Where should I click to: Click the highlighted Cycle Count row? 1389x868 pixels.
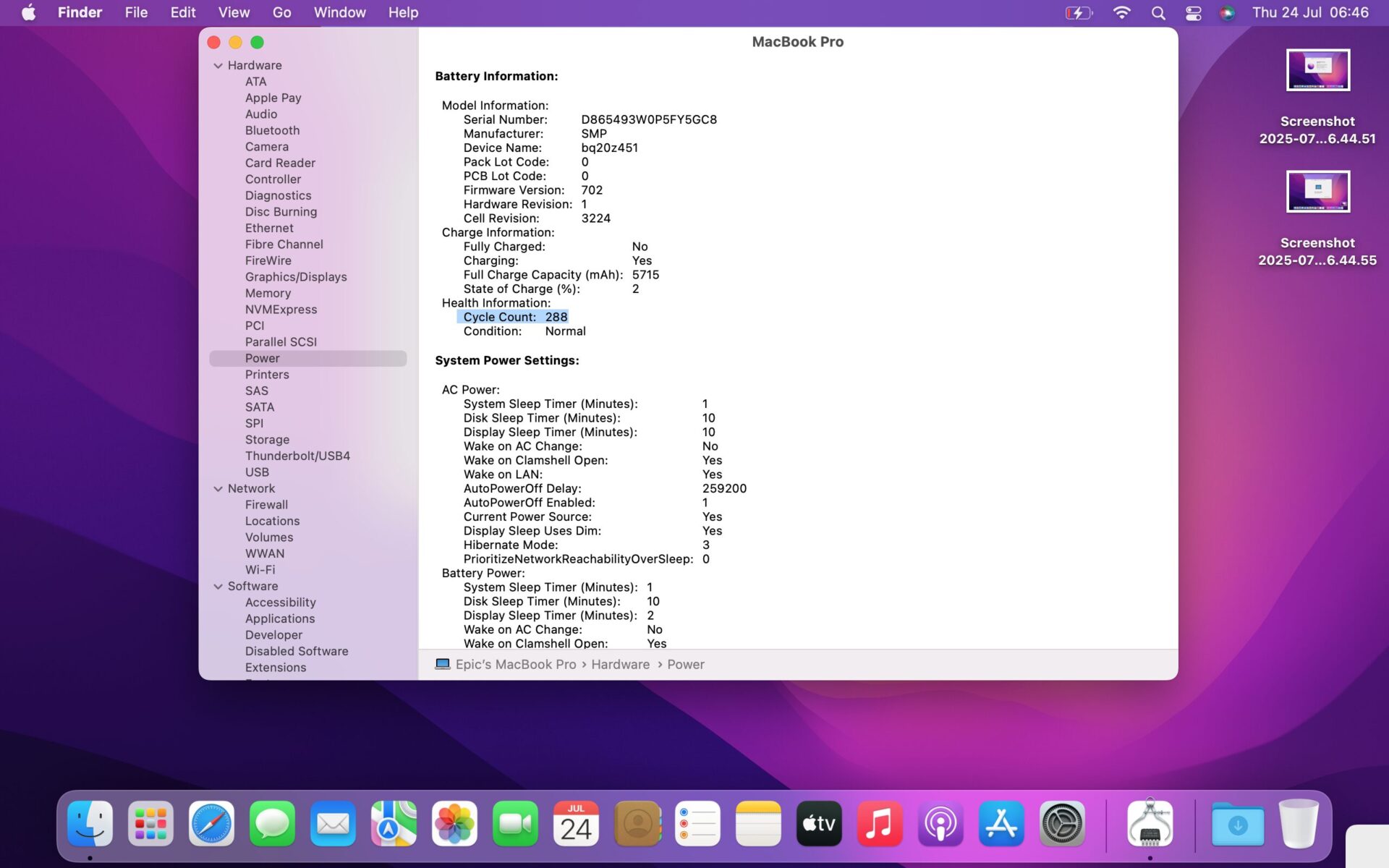tap(513, 317)
